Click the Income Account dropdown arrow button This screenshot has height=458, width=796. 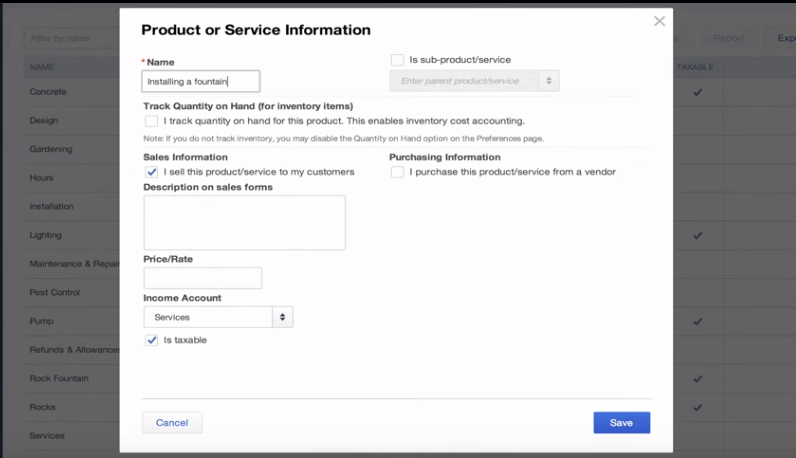point(282,317)
